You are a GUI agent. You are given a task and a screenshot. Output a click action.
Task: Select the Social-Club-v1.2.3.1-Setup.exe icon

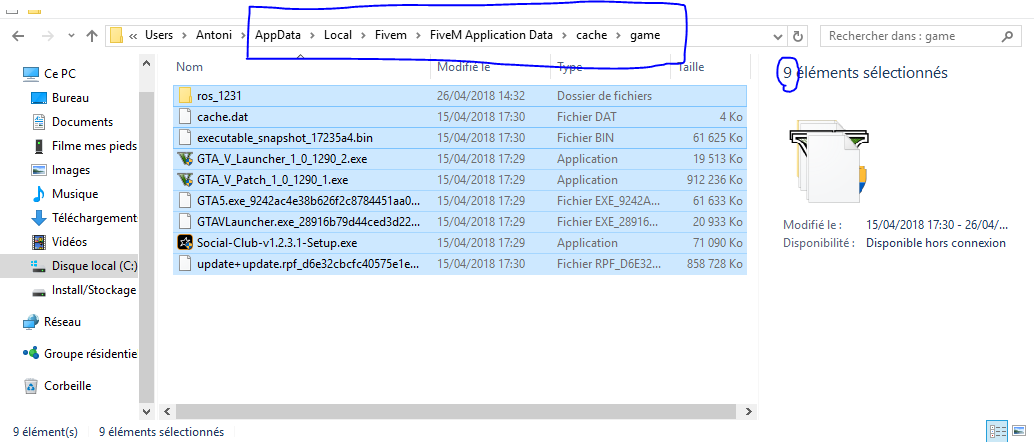185,243
